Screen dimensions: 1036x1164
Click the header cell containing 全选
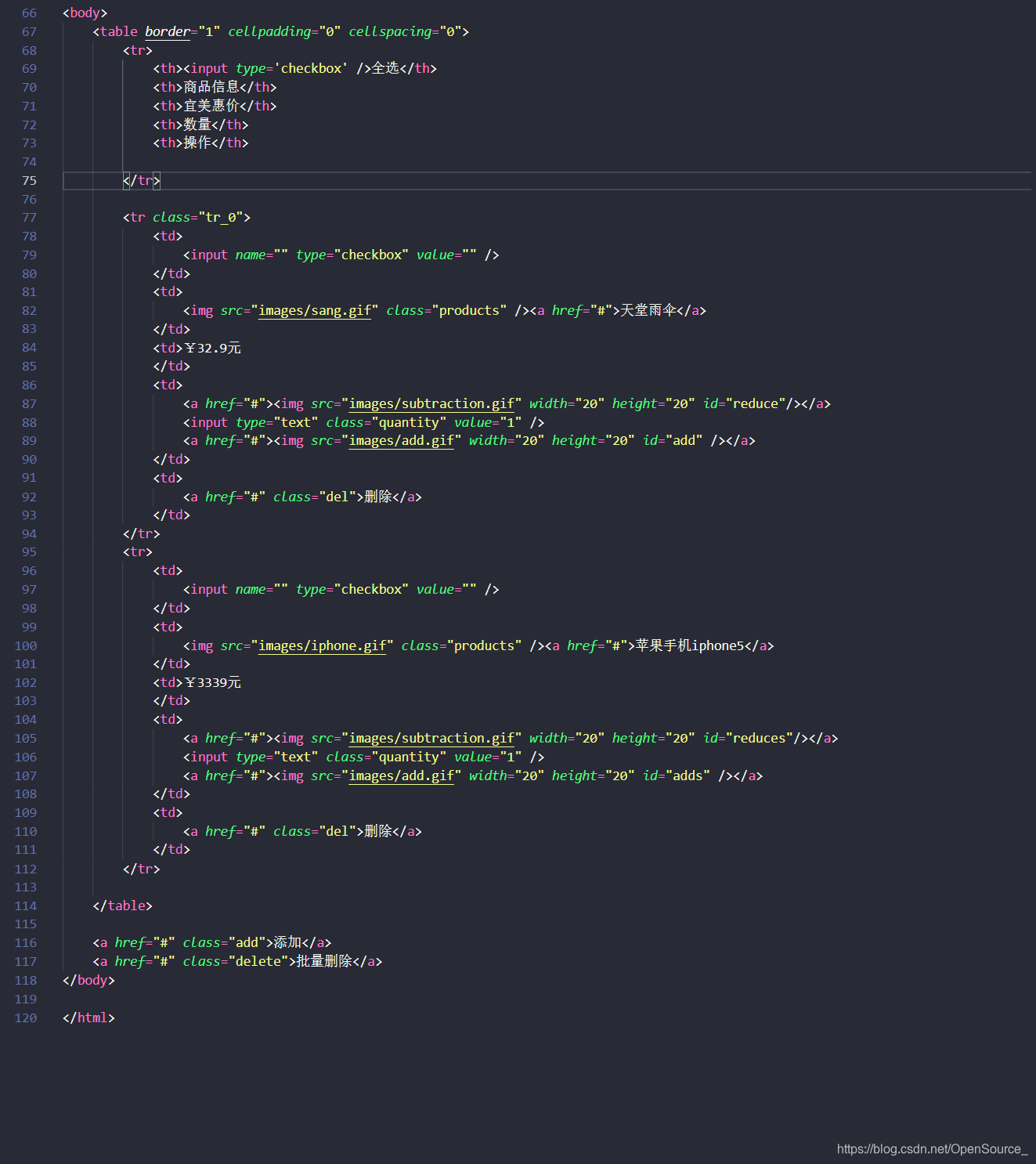[294, 68]
